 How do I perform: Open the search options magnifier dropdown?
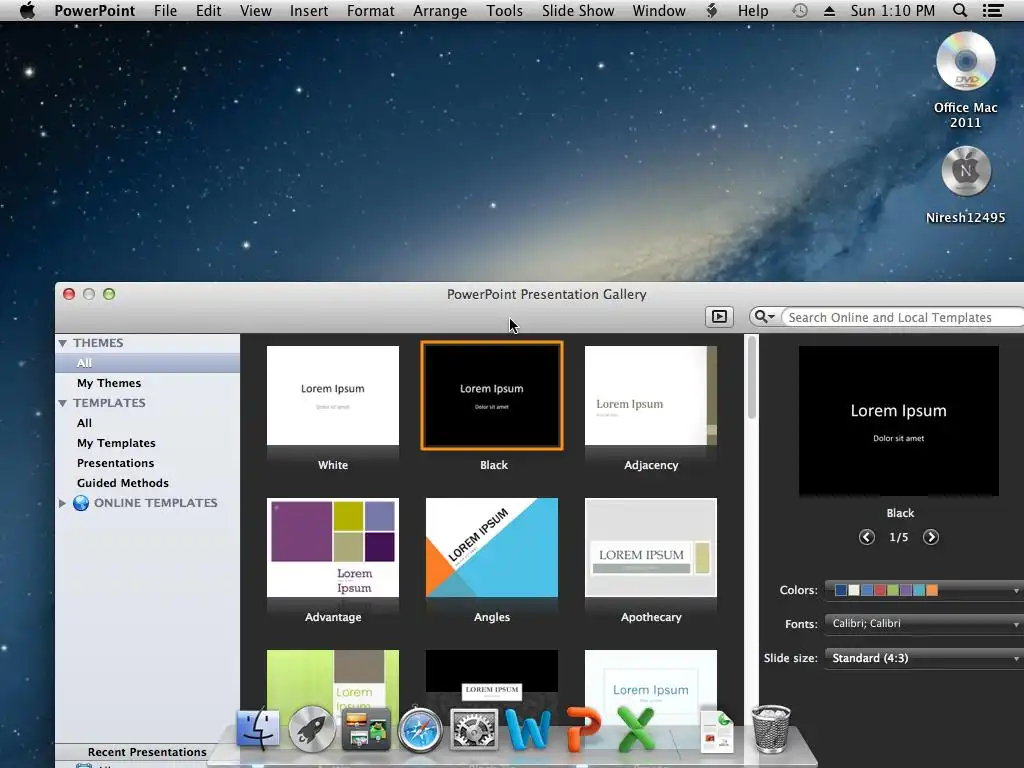click(764, 317)
